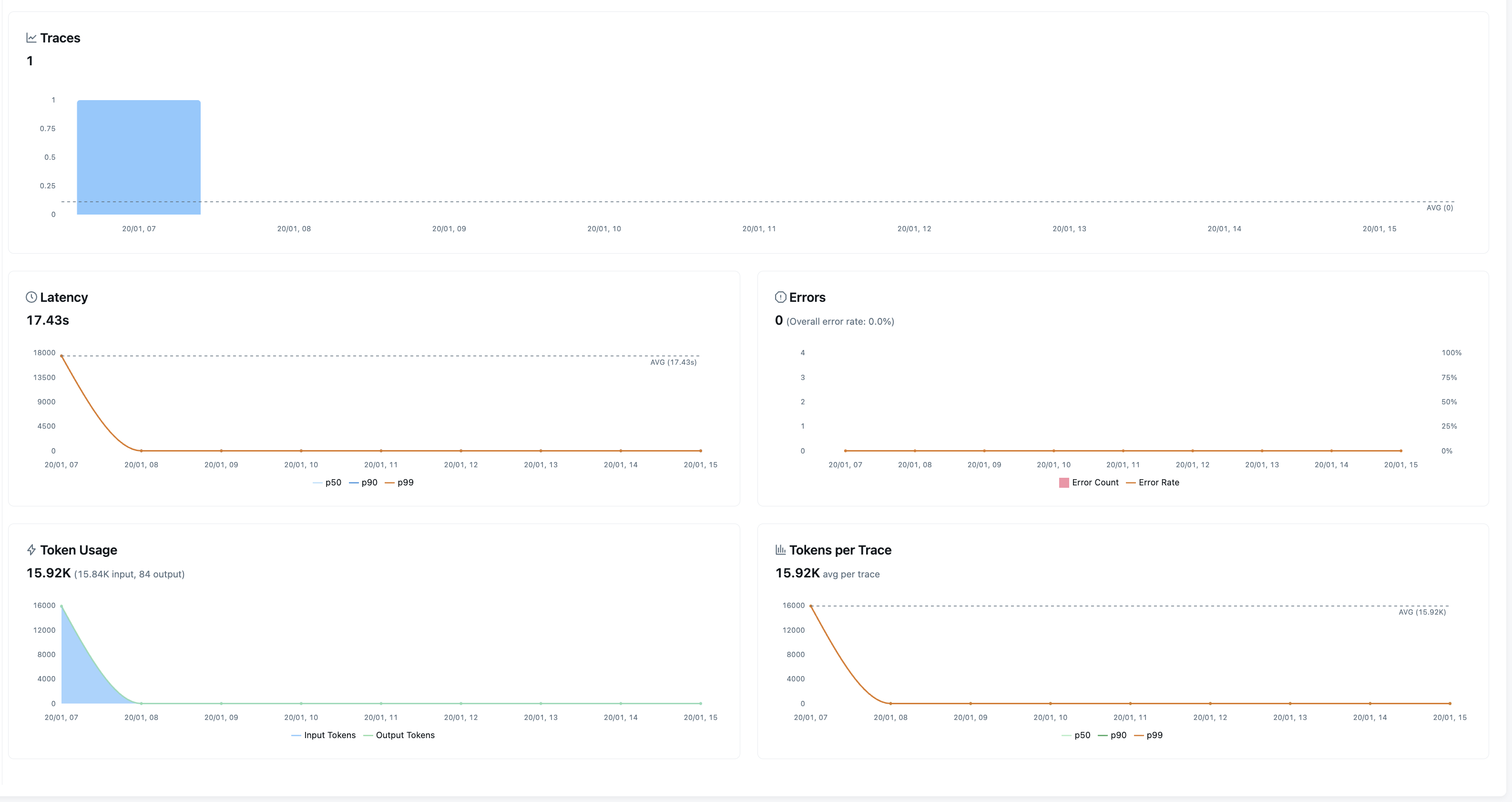Click the Input Tokens blue line marker in legend
Viewport: 1512px width, 802px height.
click(x=296, y=735)
